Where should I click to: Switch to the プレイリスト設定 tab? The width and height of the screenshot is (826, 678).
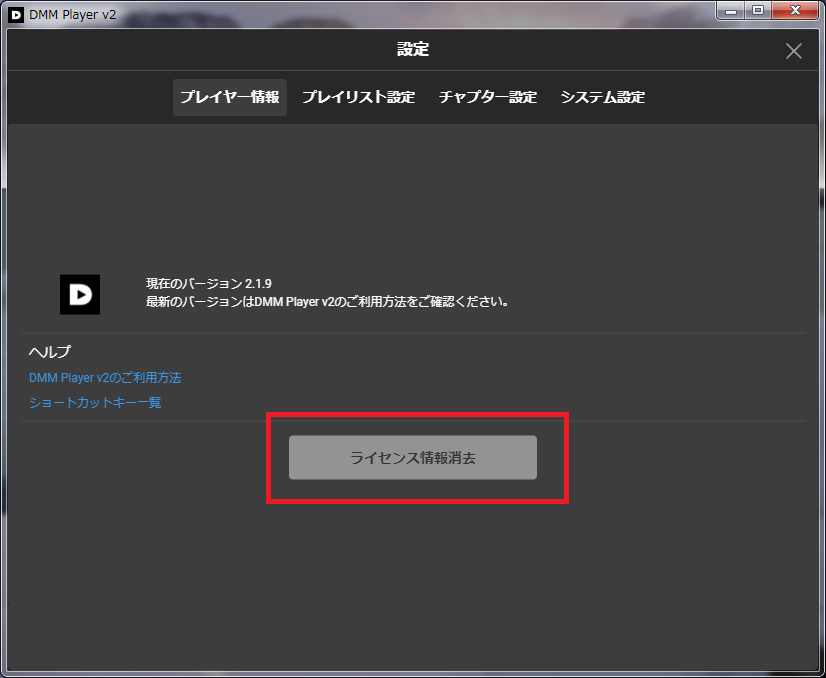point(358,97)
